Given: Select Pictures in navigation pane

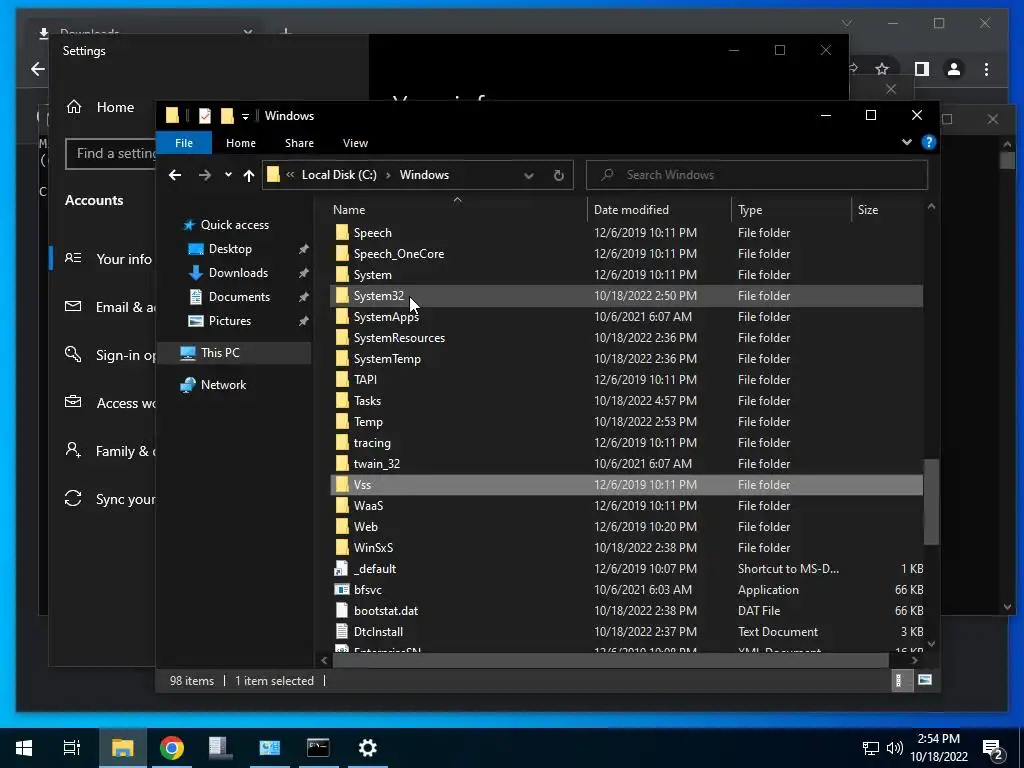Looking at the screenshot, I should (229, 321).
